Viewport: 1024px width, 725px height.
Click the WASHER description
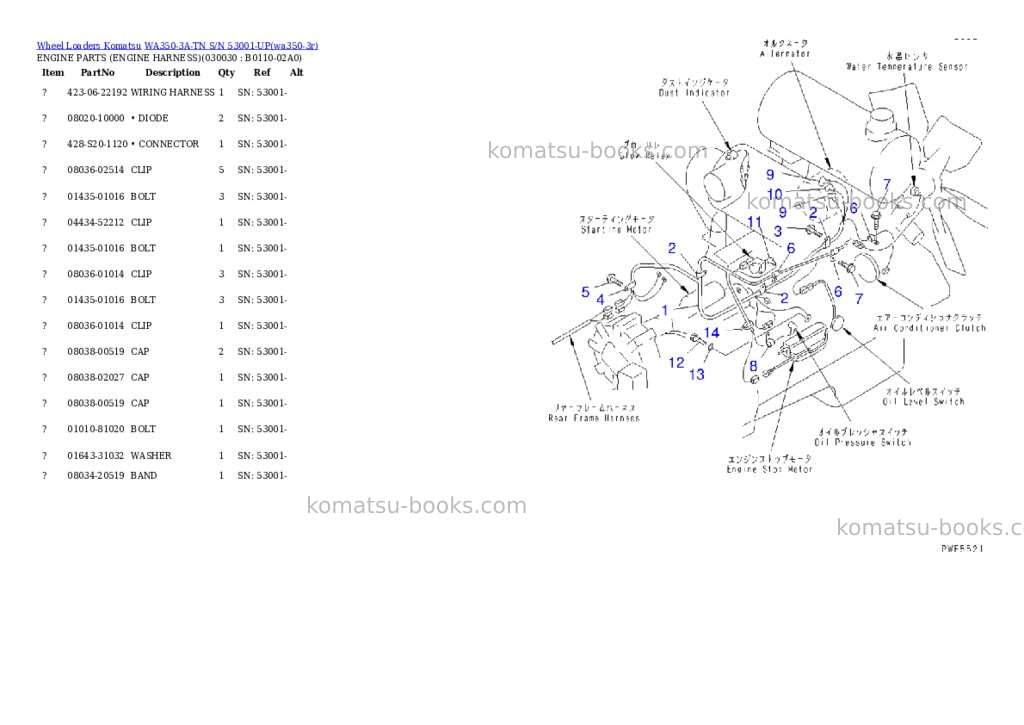point(151,456)
